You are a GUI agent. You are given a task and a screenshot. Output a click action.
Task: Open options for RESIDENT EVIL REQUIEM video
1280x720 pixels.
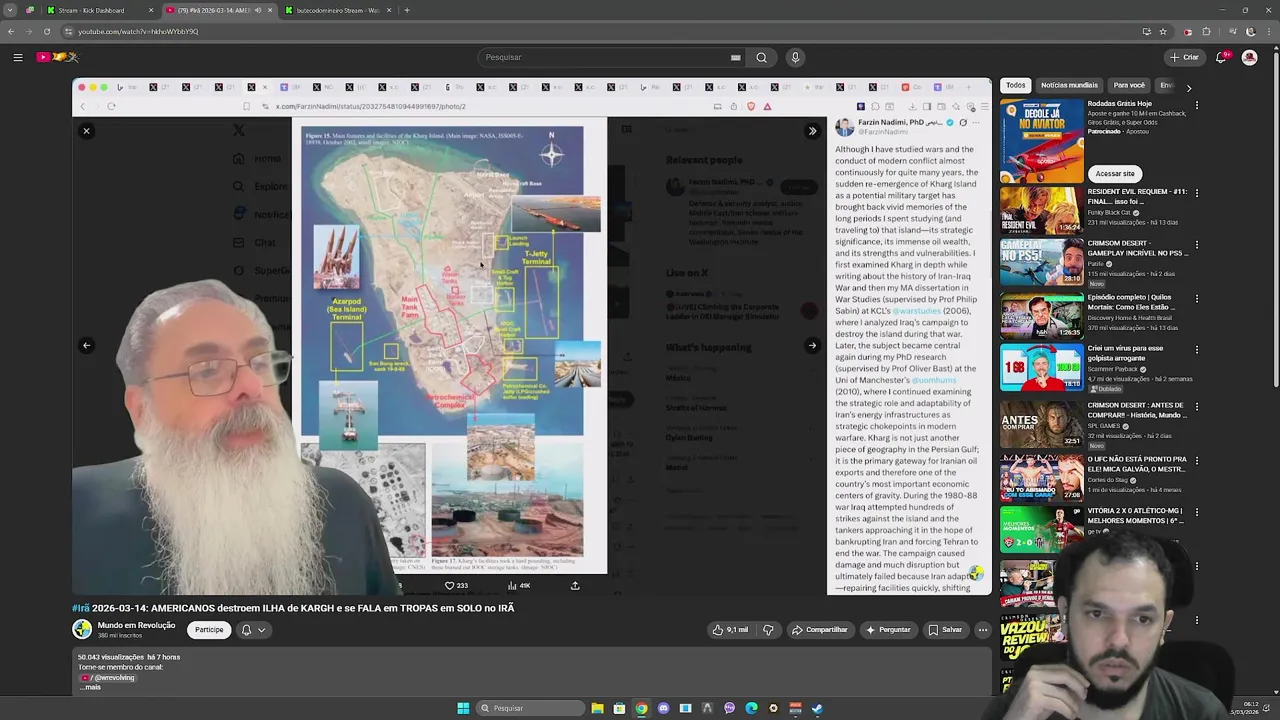point(1197,192)
